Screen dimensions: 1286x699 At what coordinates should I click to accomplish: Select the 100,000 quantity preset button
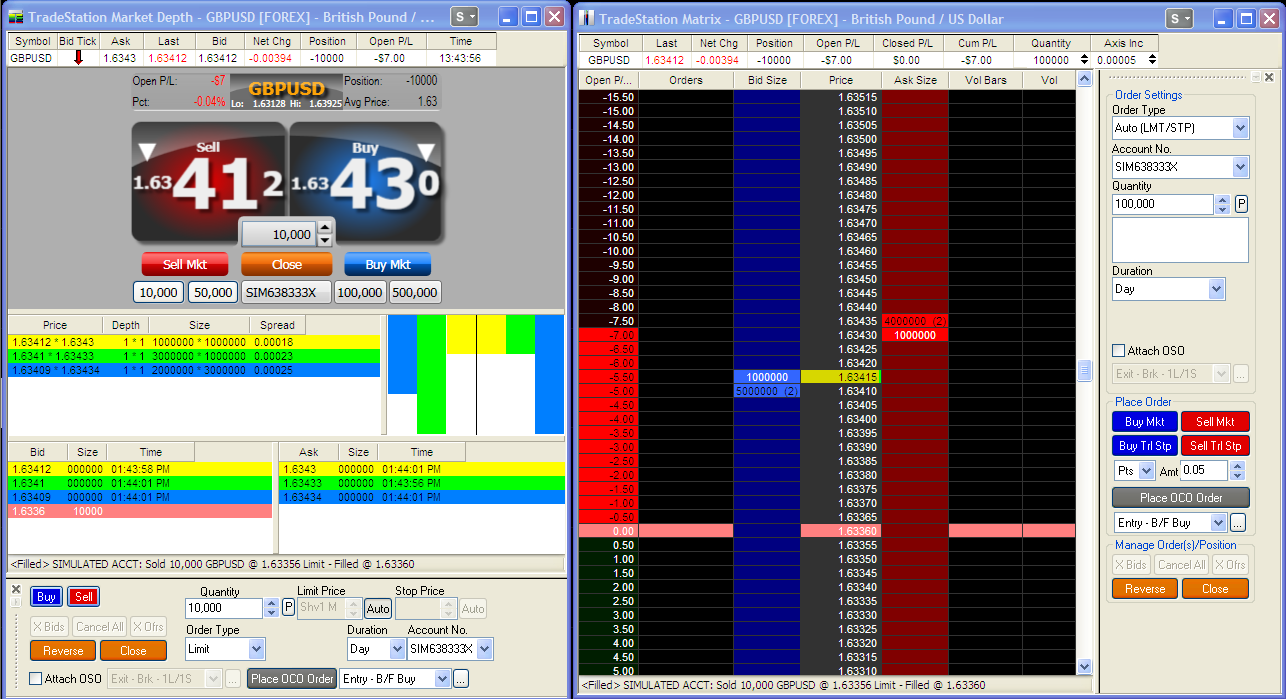[x=360, y=292]
